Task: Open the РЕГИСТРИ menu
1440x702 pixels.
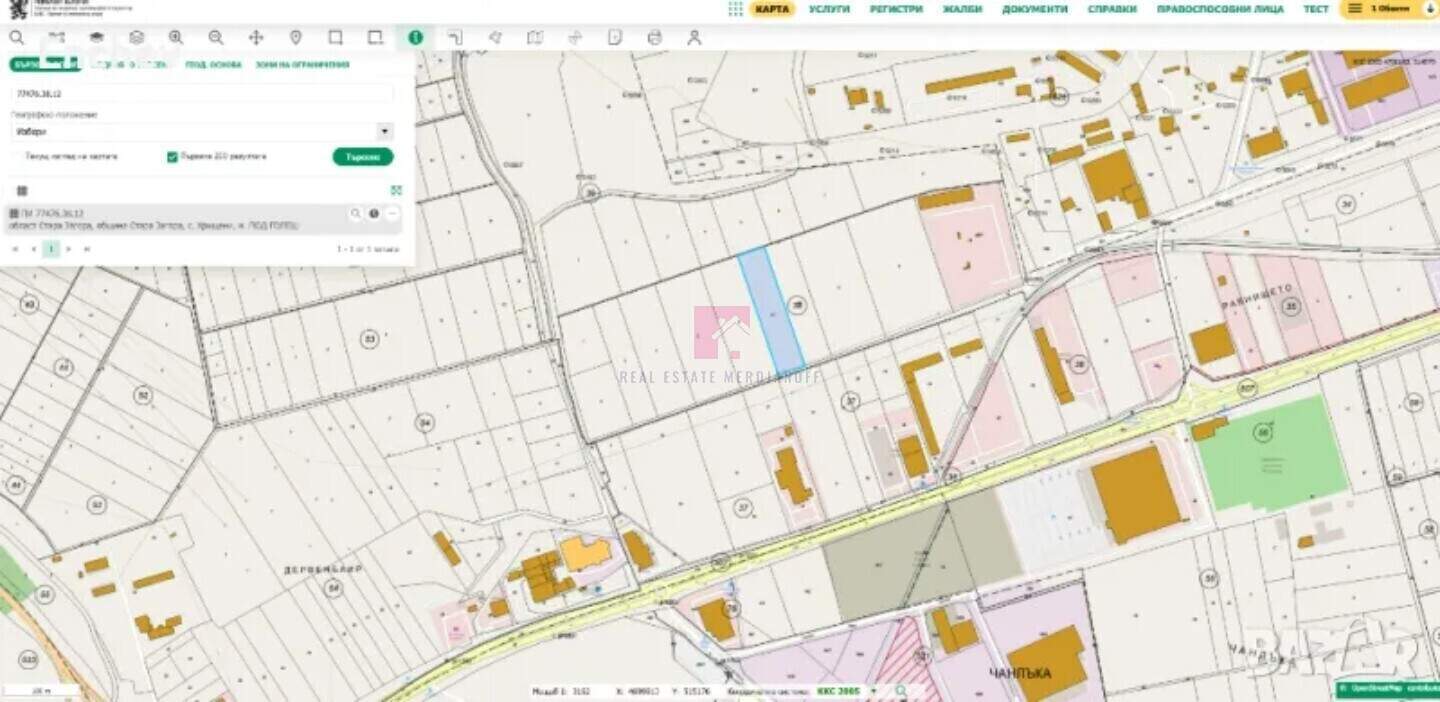Action: 896,9
